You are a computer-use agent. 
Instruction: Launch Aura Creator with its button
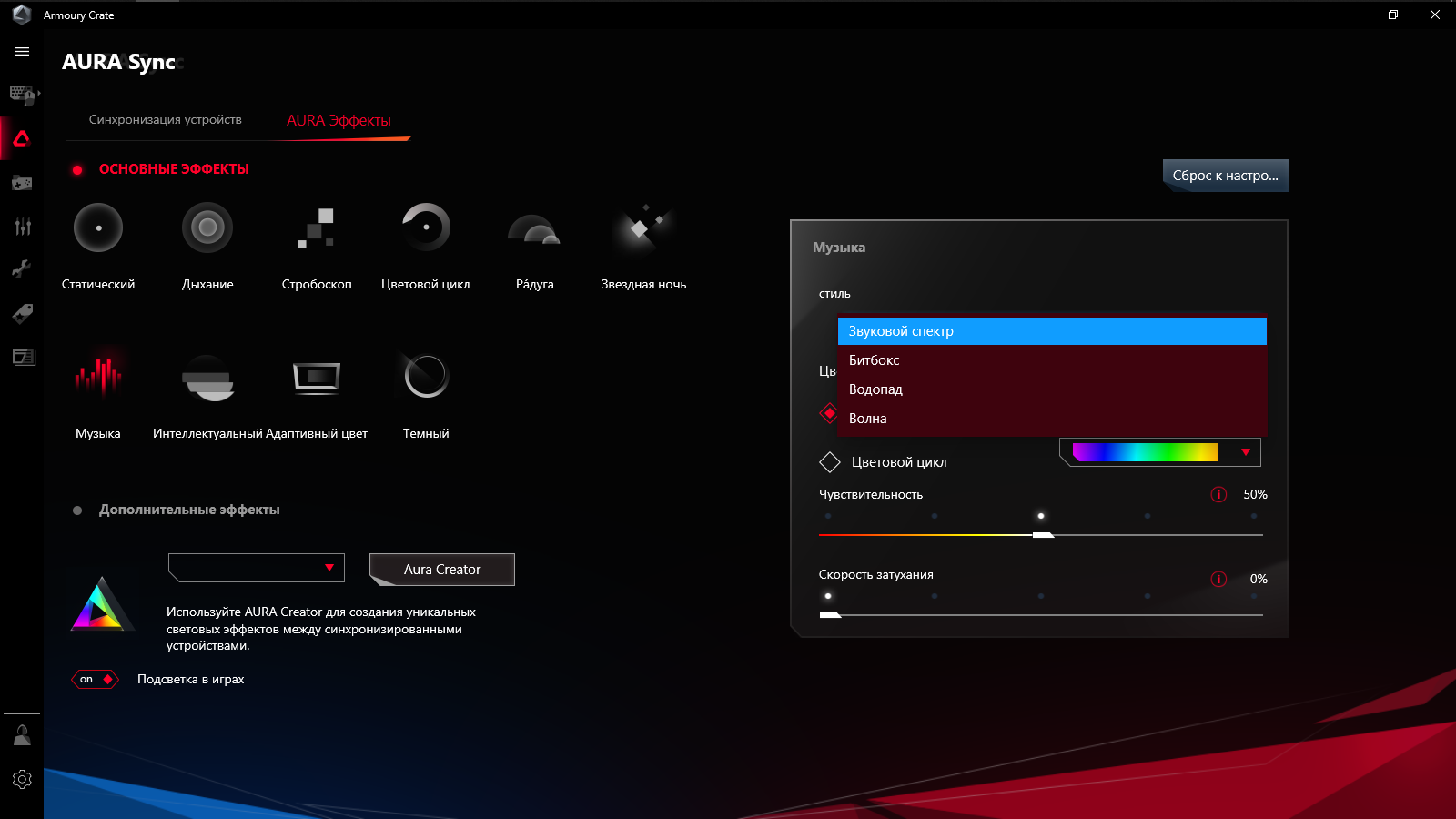pos(442,570)
